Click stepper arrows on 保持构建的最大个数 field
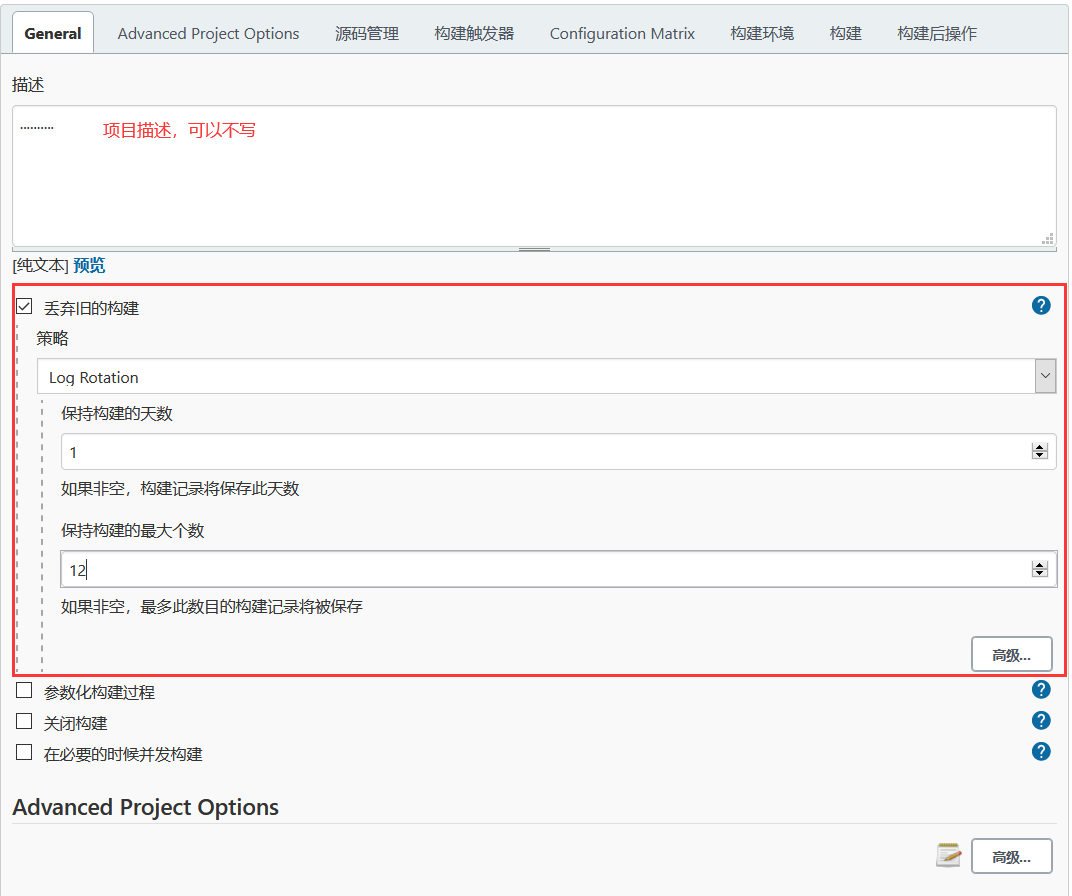Viewport: 1072px width, 896px height. click(x=1039, y=569)
